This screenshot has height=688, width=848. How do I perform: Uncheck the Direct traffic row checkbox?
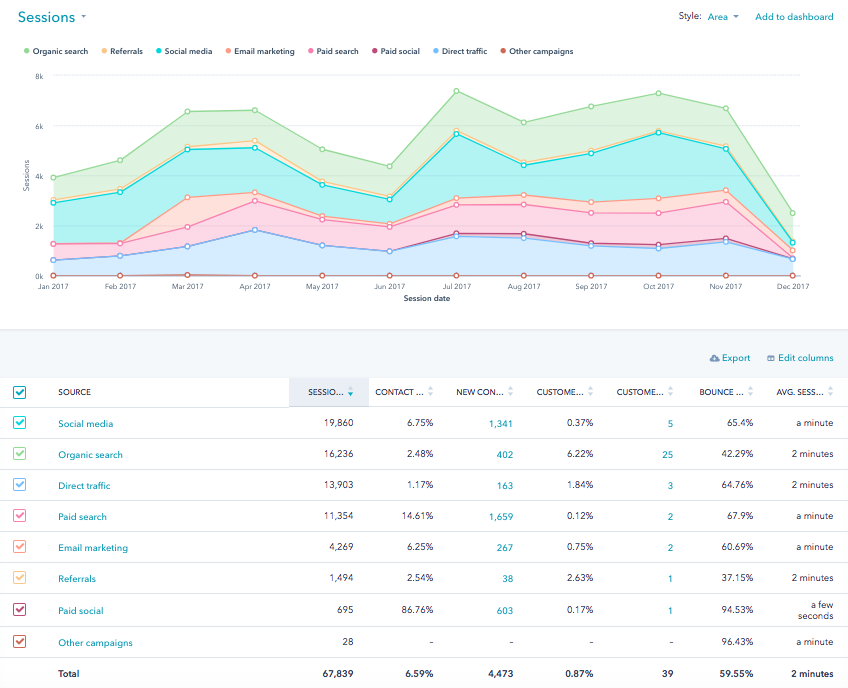[x=19, y=485]
